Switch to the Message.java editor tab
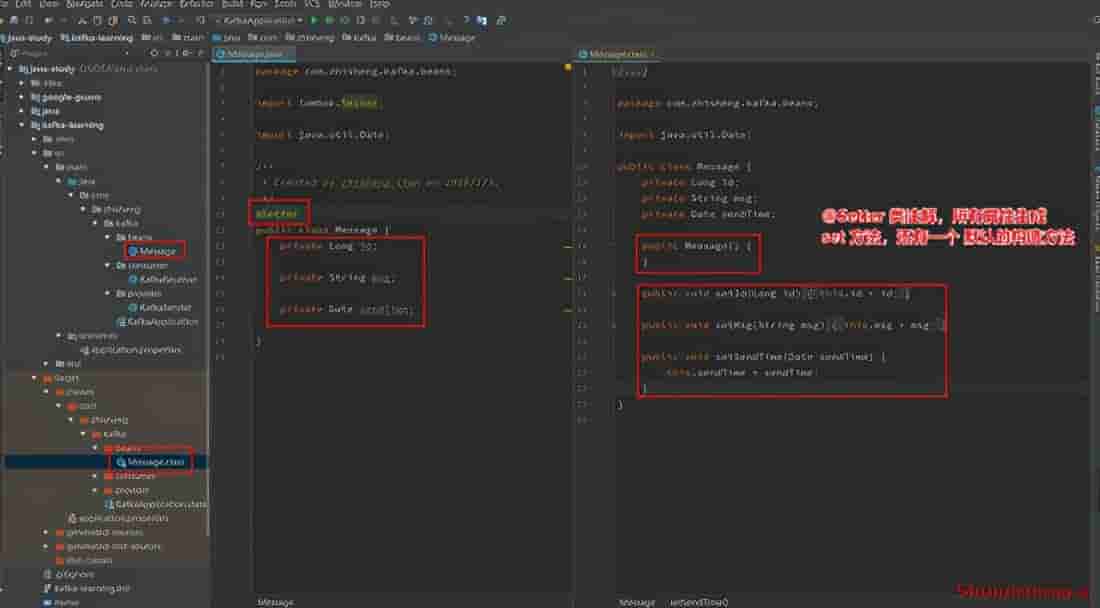The image size is (1100, 608). point(255,54)
